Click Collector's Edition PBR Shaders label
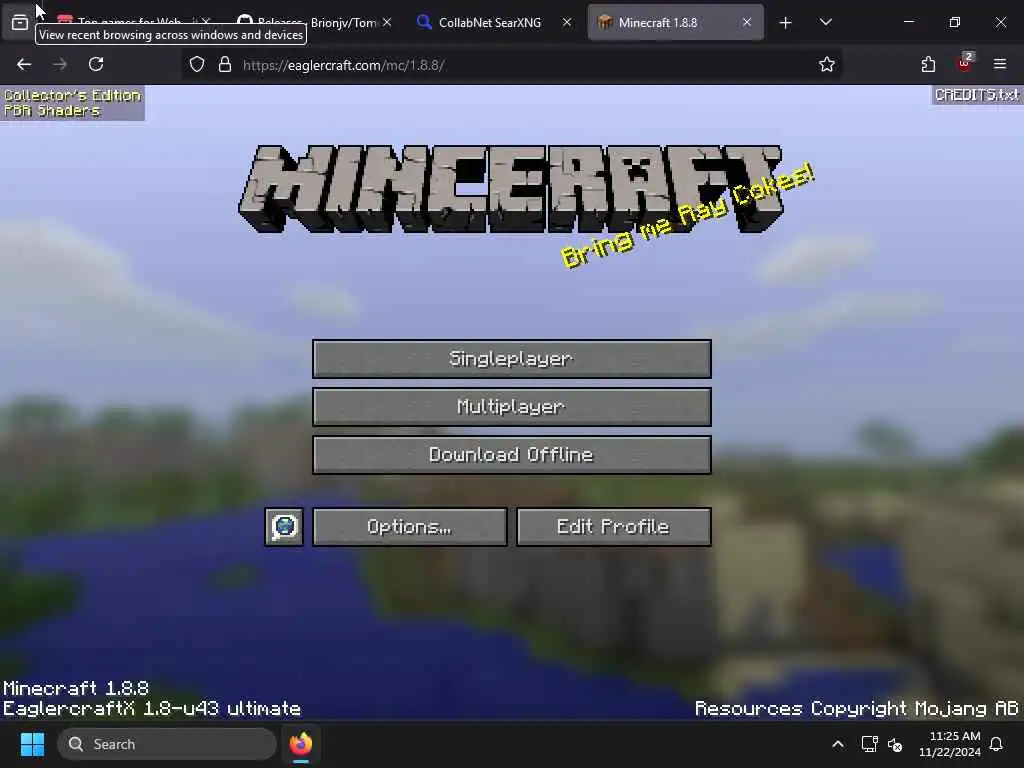Image resolution: width=1024 pixels, height=768 pixels. [x=72, y=103]
